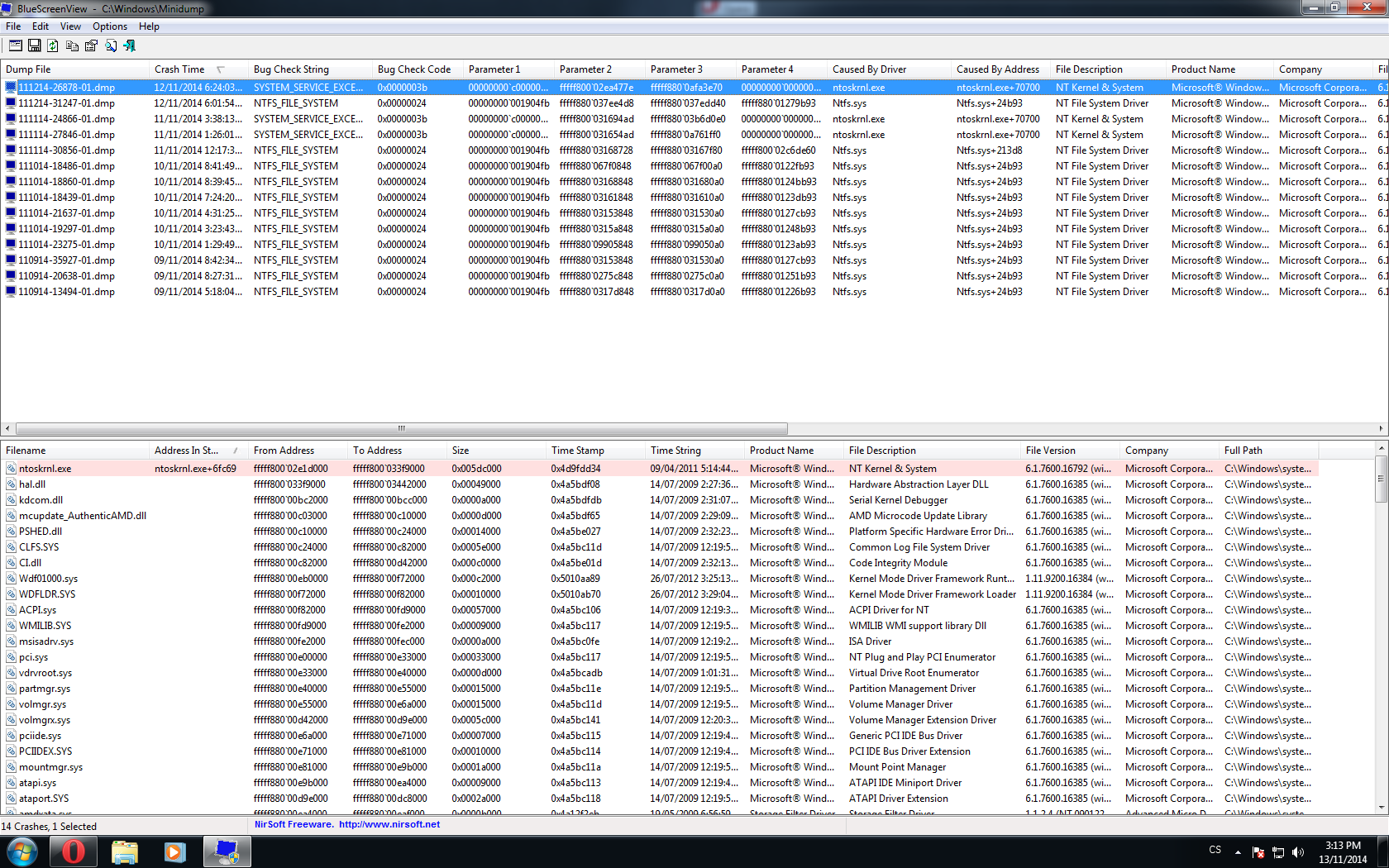Open the Action Center flag tray icon
The image size is (1389, 868).
point(1258,852)
